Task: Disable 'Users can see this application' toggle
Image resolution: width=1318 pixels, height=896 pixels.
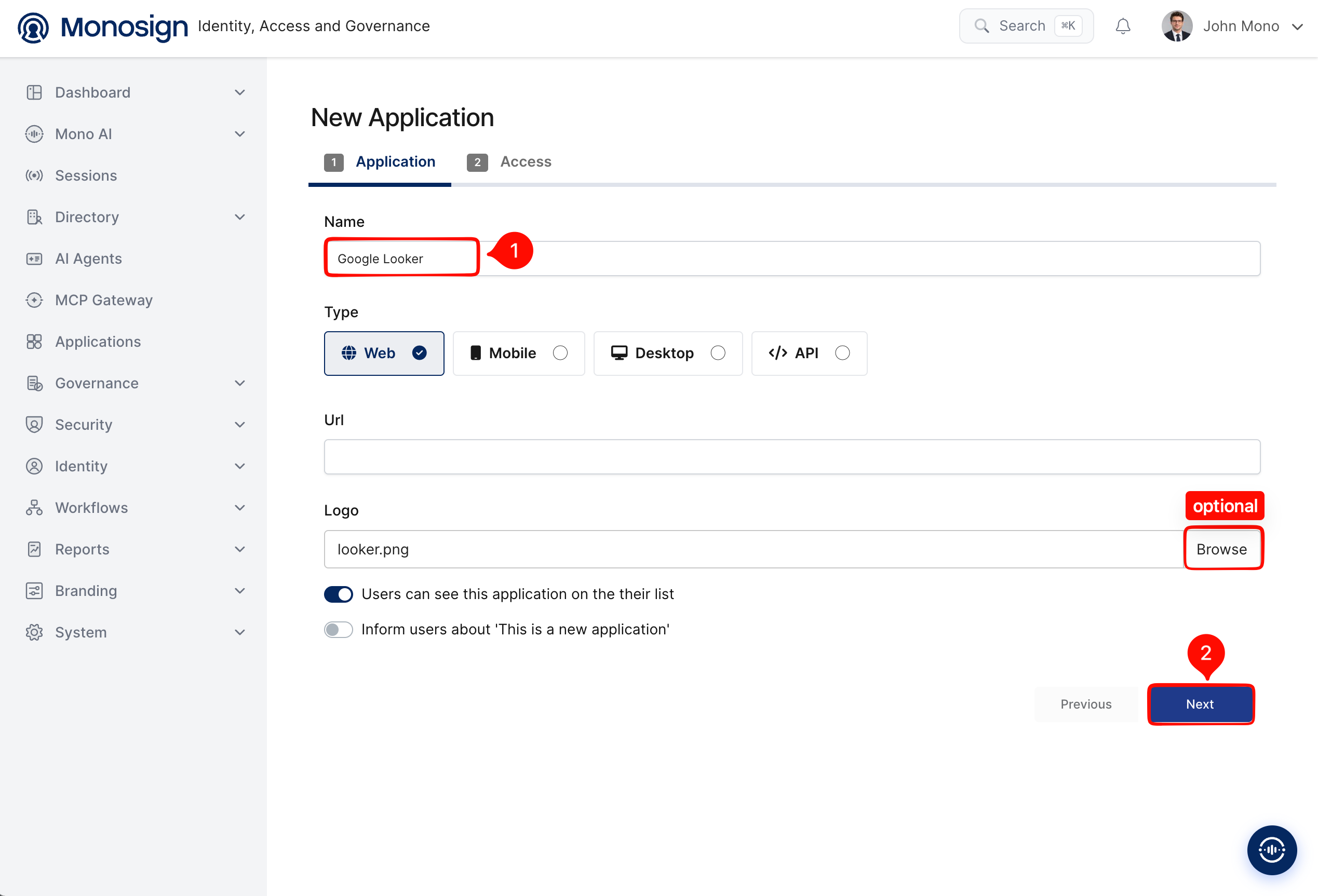Action: coord(339,594)
